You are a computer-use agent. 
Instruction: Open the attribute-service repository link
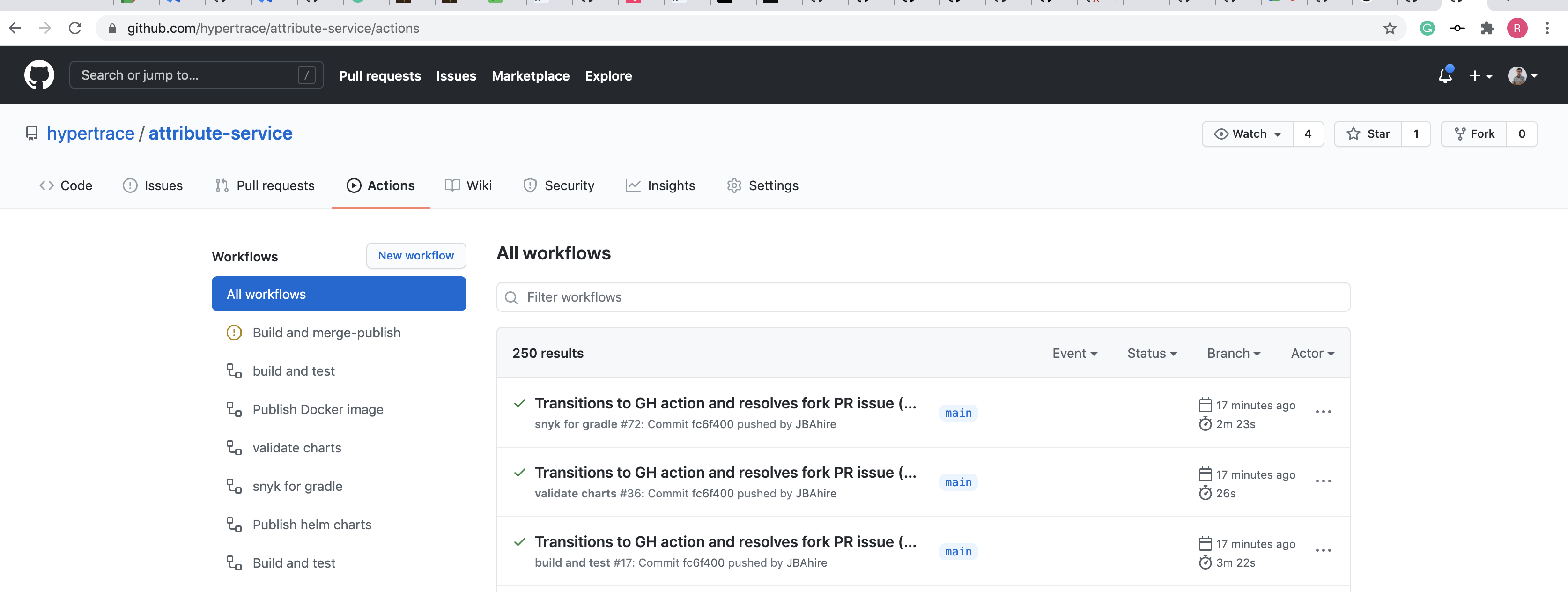220,133
